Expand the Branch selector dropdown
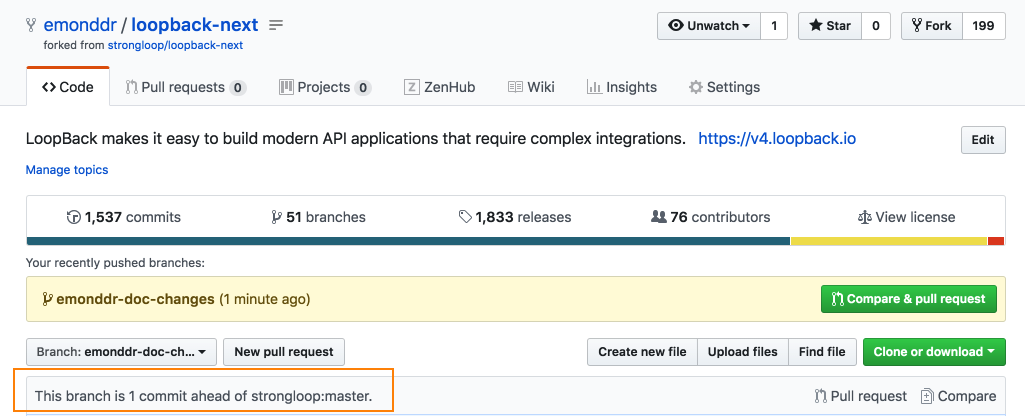1025x416 pixels. coord(120,352)
